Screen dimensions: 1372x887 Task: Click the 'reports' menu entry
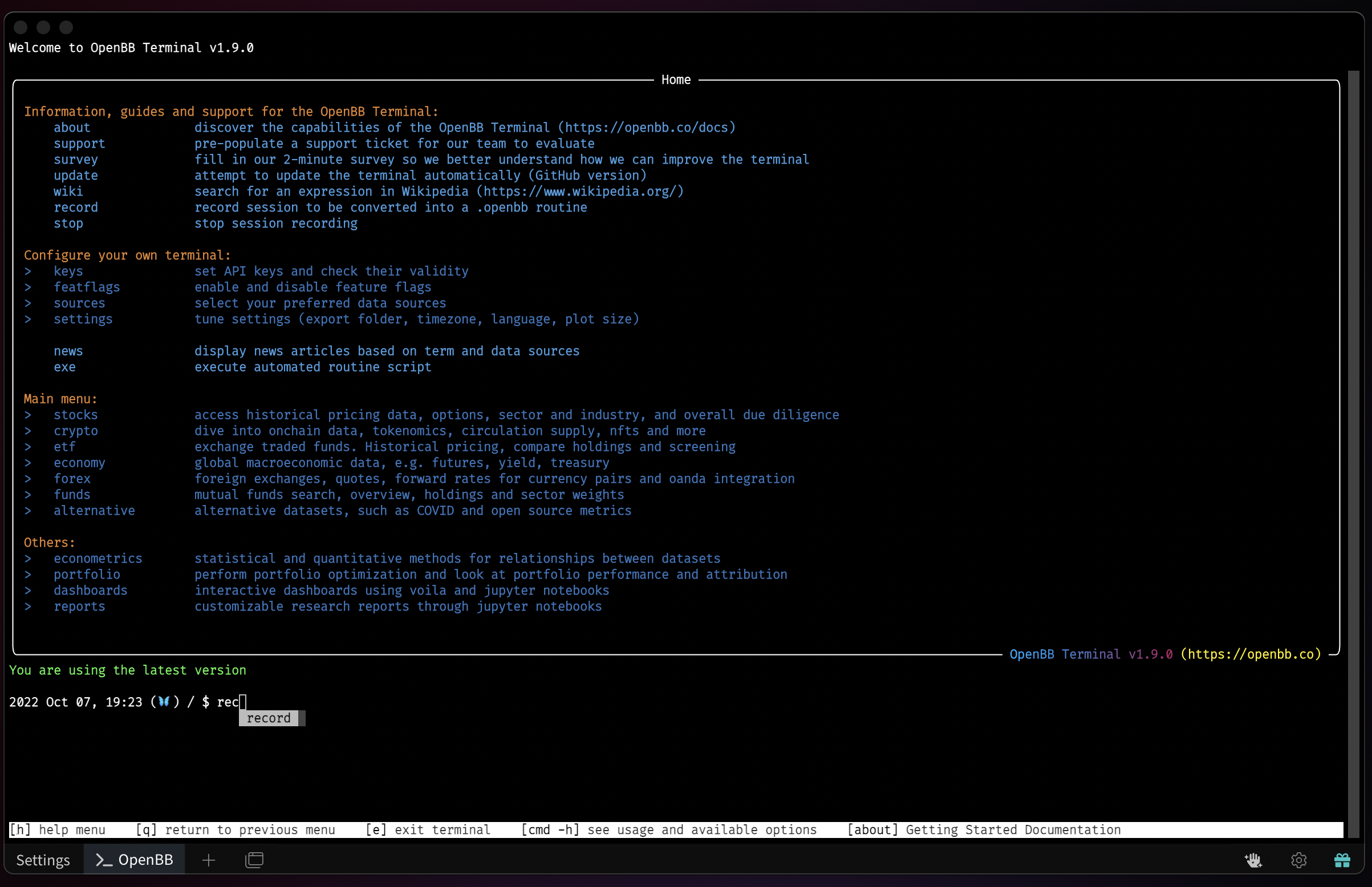coord(79,607)
